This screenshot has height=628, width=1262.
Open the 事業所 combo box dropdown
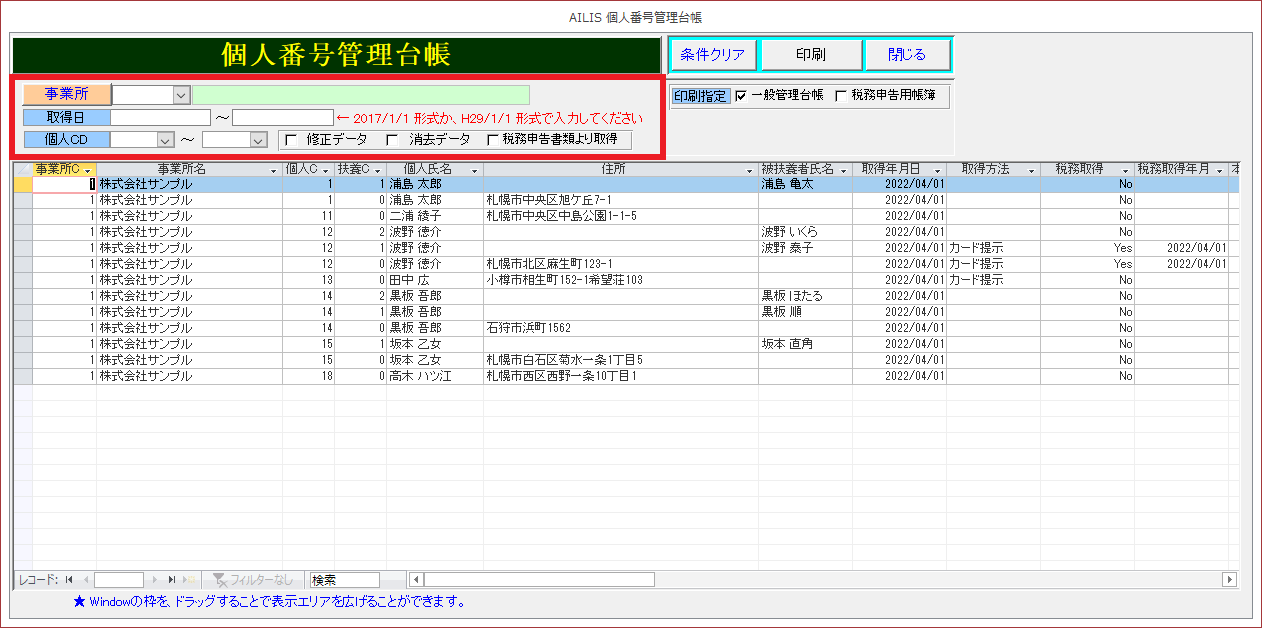(x=181, y=94)
